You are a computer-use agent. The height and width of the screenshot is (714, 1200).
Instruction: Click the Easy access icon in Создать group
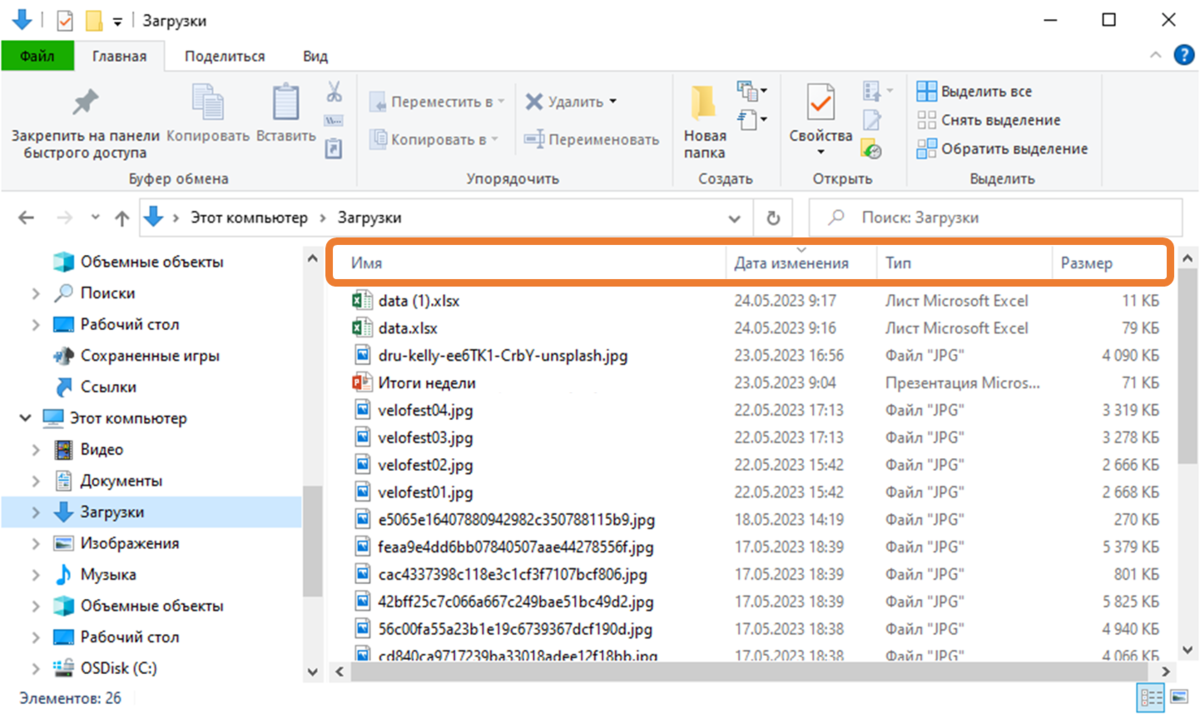[x=748, y=120]
